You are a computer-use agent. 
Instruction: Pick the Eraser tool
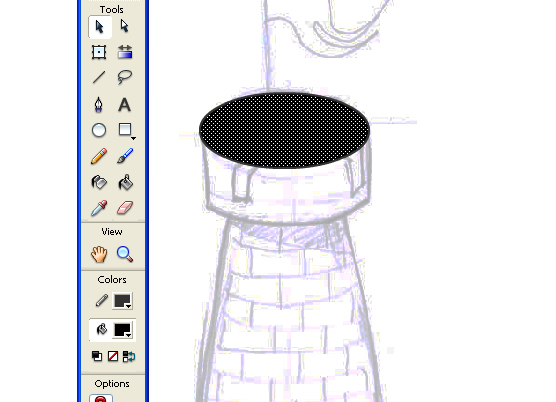tap(125, 208)
